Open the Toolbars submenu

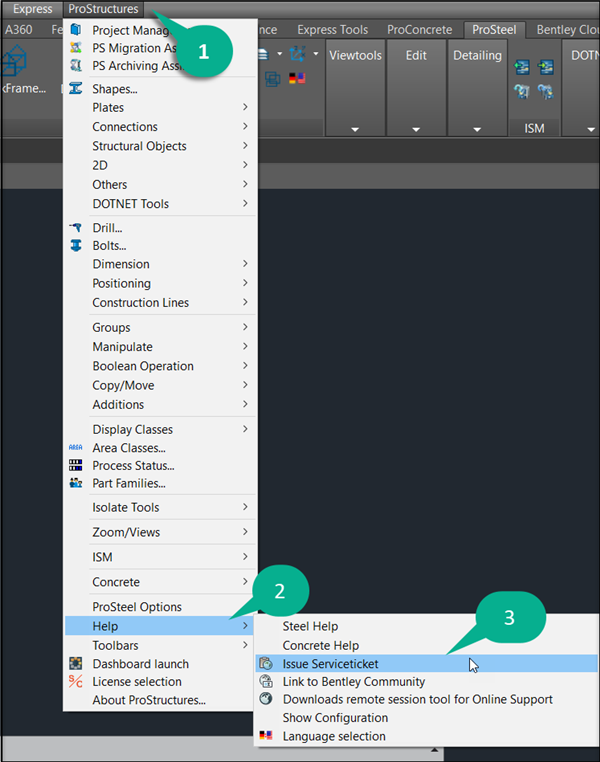160,645
